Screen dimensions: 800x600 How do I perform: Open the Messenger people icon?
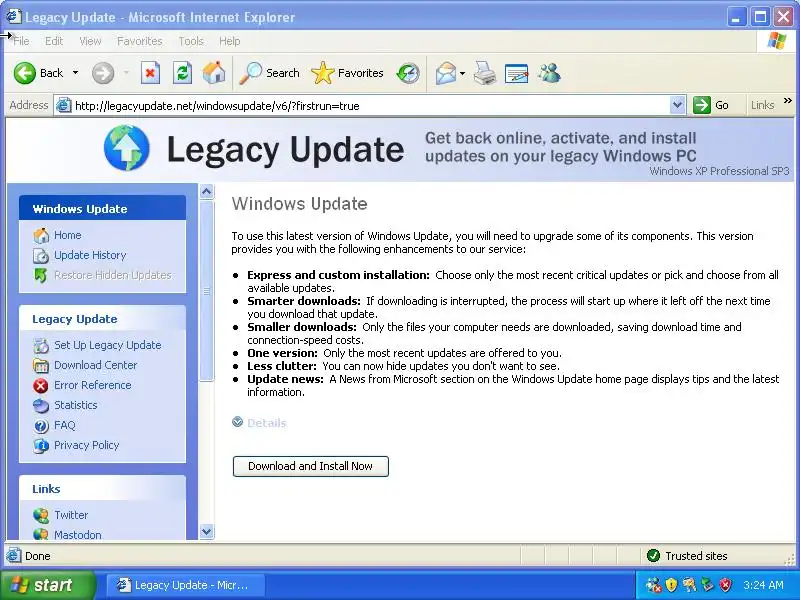[549, 73]
